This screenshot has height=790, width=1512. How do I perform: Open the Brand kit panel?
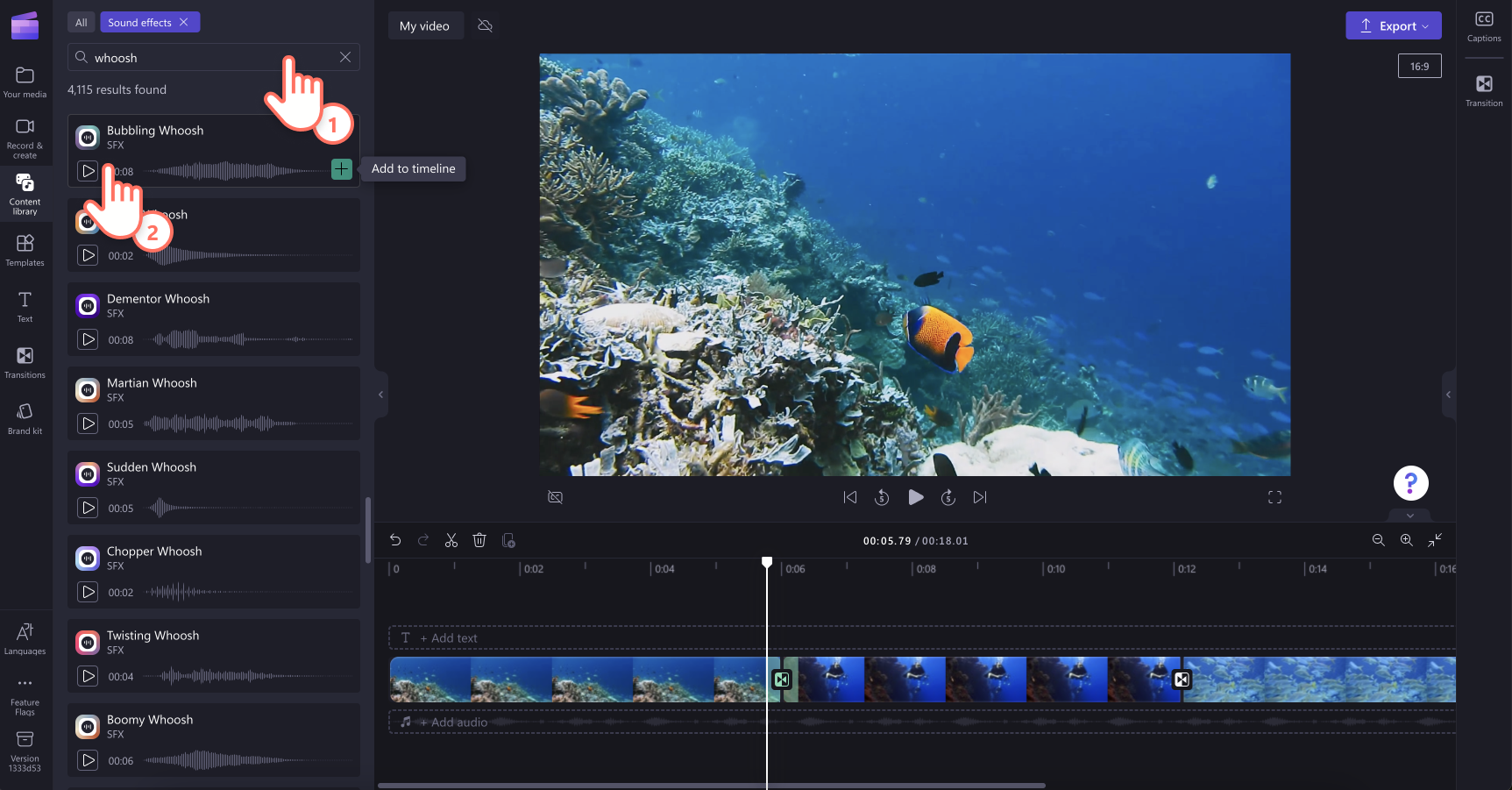click(25, 418)
